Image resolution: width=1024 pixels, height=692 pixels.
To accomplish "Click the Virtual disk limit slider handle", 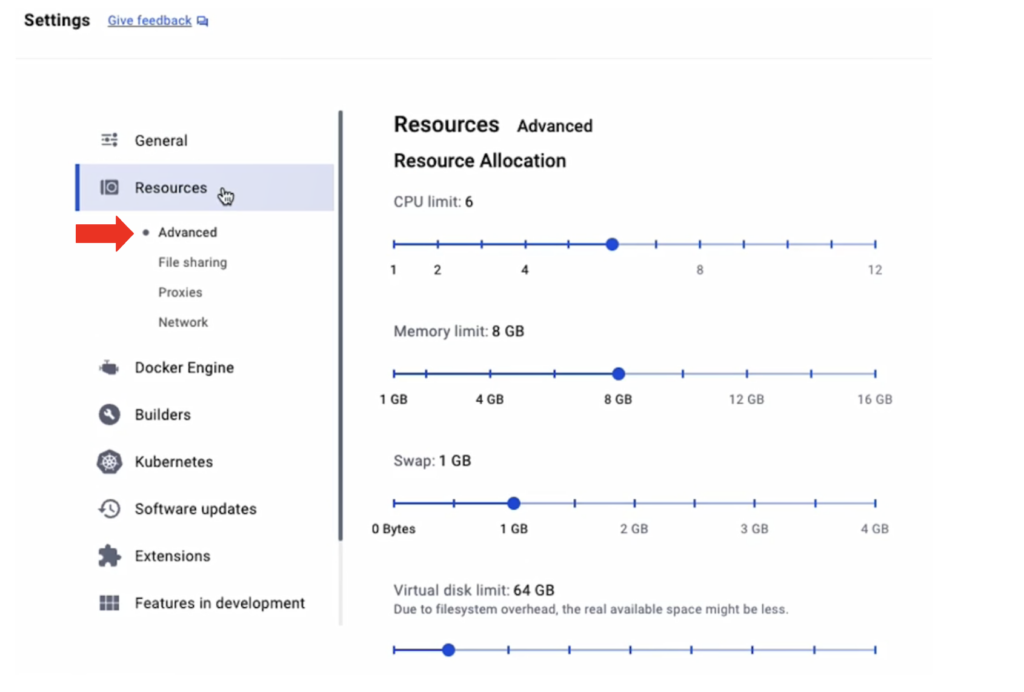I will (x=448, y=649).
